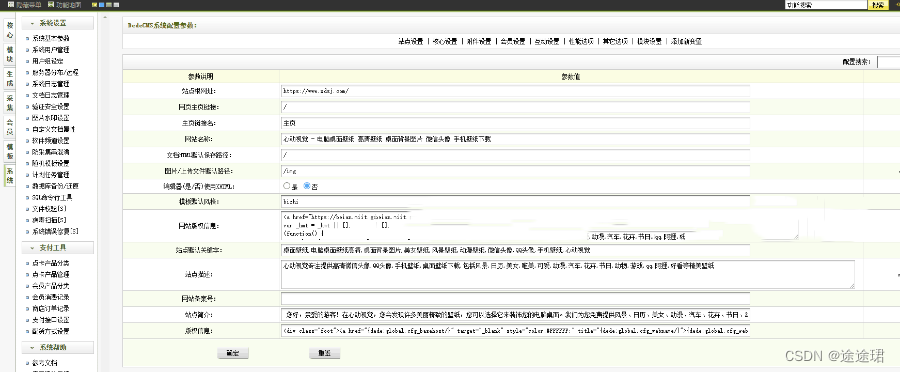Viewport: 900px width, 372px height.
Task: Click the 模板默认风格 field
Action: 515,202
